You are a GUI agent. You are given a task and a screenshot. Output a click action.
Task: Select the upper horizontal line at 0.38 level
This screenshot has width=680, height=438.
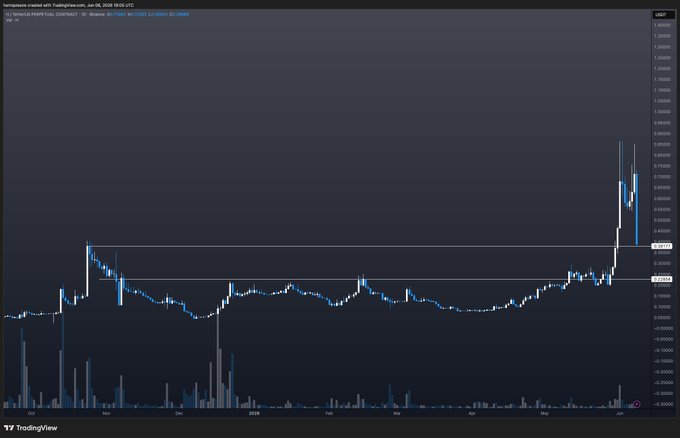[371, 246]
